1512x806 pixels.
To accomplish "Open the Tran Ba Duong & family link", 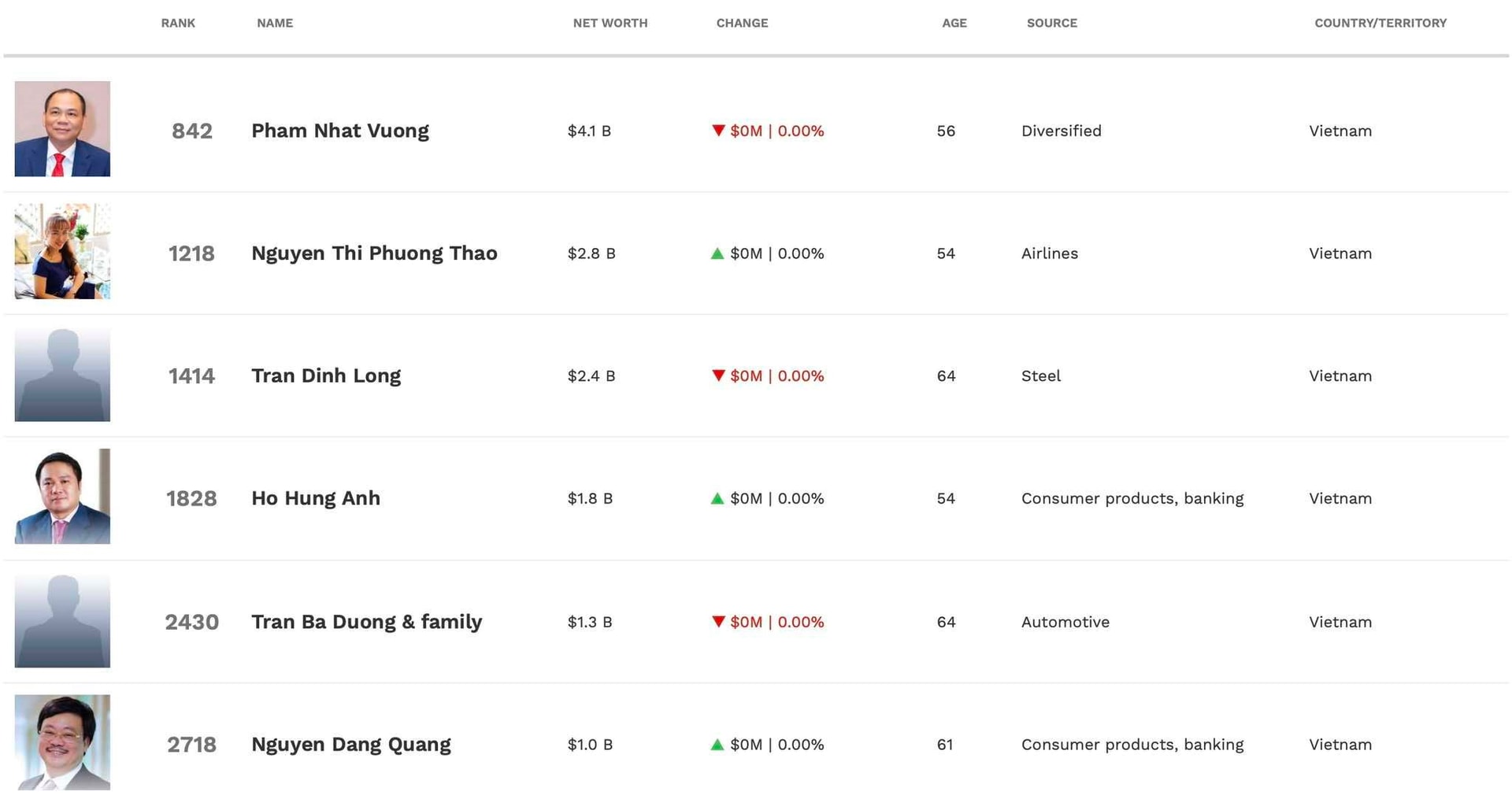I will (366, 622).
